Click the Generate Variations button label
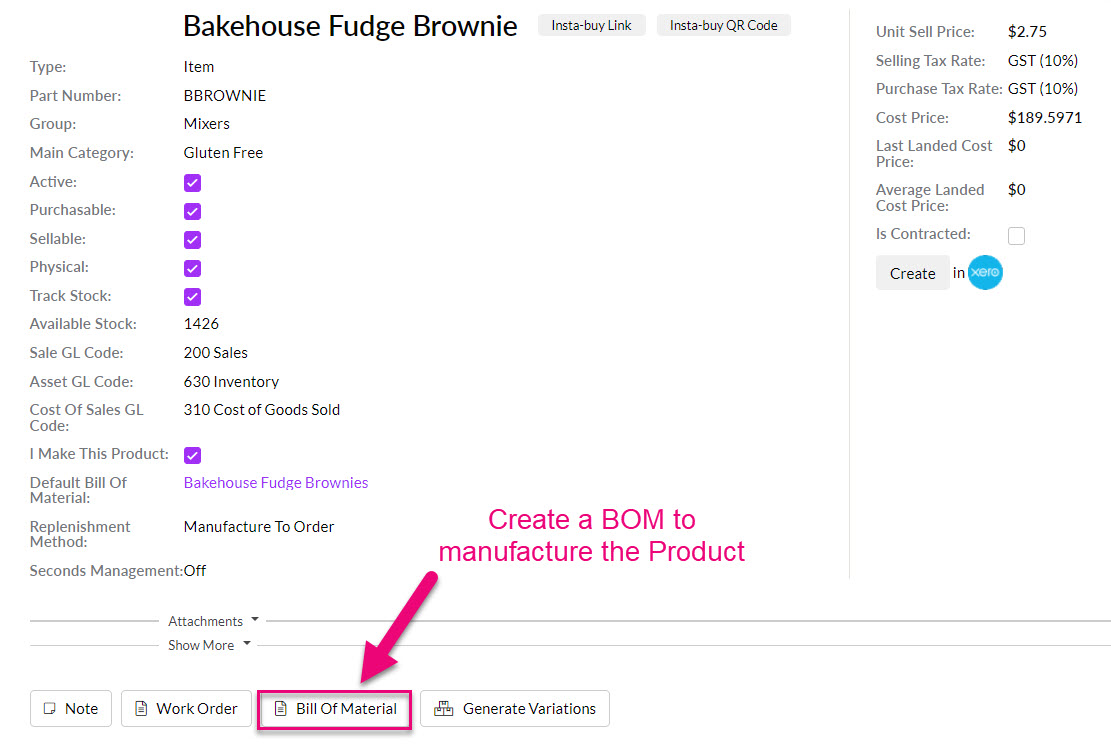Screen dimensions: 1111x749 (529, 709)
